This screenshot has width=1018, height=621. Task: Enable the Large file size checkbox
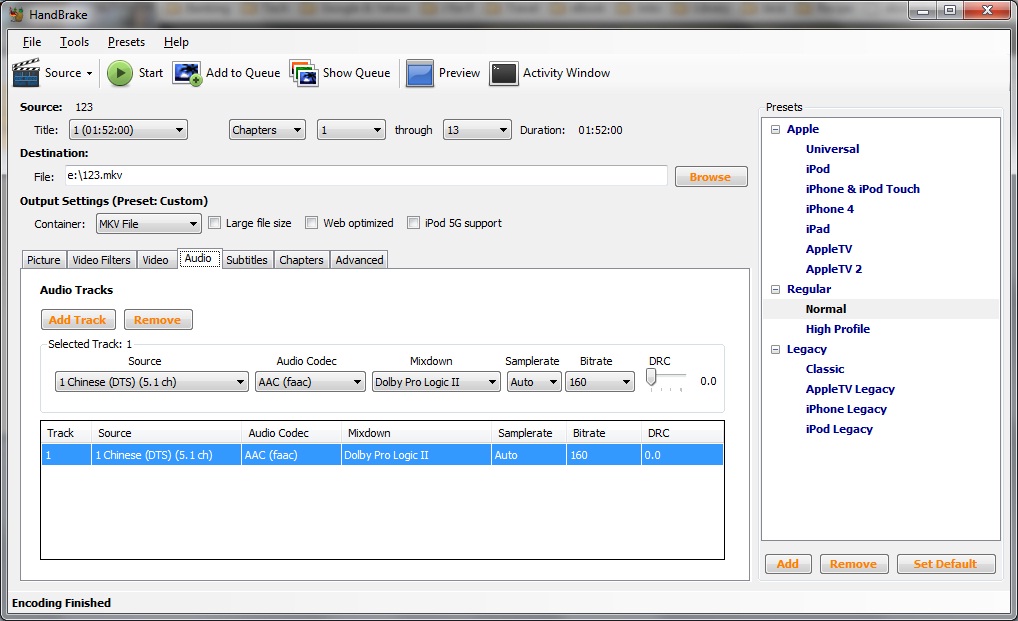click(x=214, y=223)
